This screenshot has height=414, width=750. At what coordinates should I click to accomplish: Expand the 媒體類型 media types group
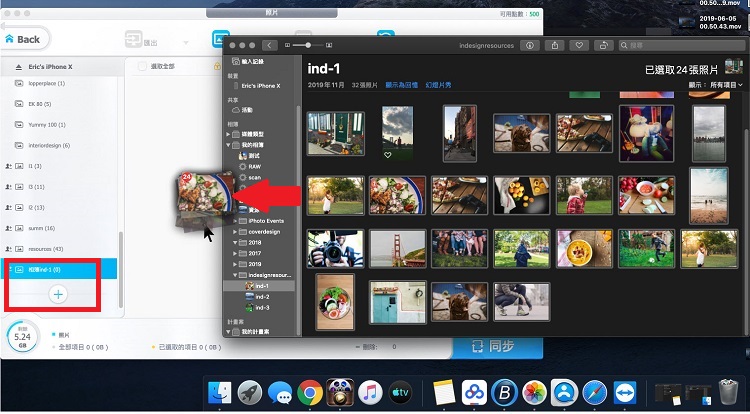click(229, 134)
